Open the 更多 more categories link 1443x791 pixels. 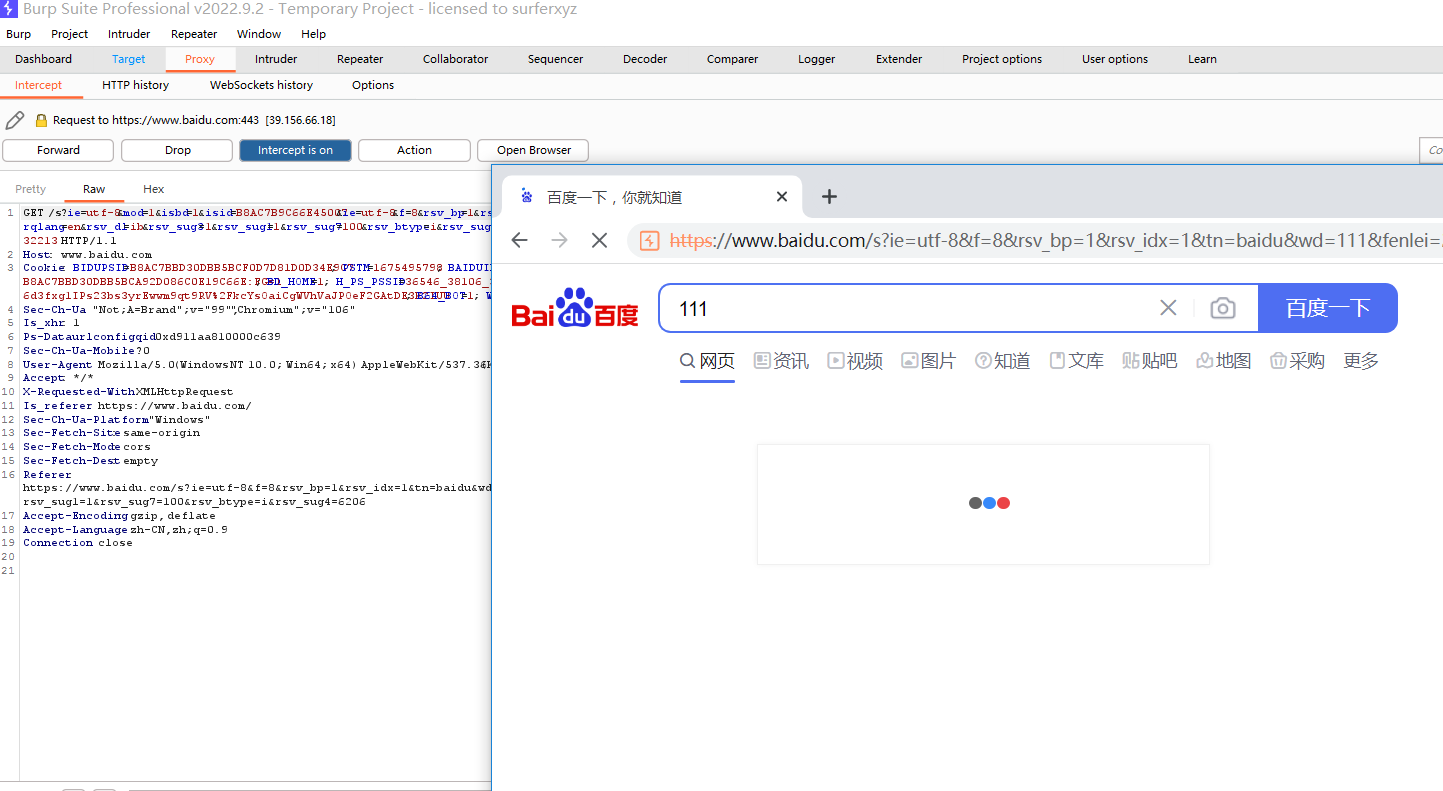[x=1361, y=361]
